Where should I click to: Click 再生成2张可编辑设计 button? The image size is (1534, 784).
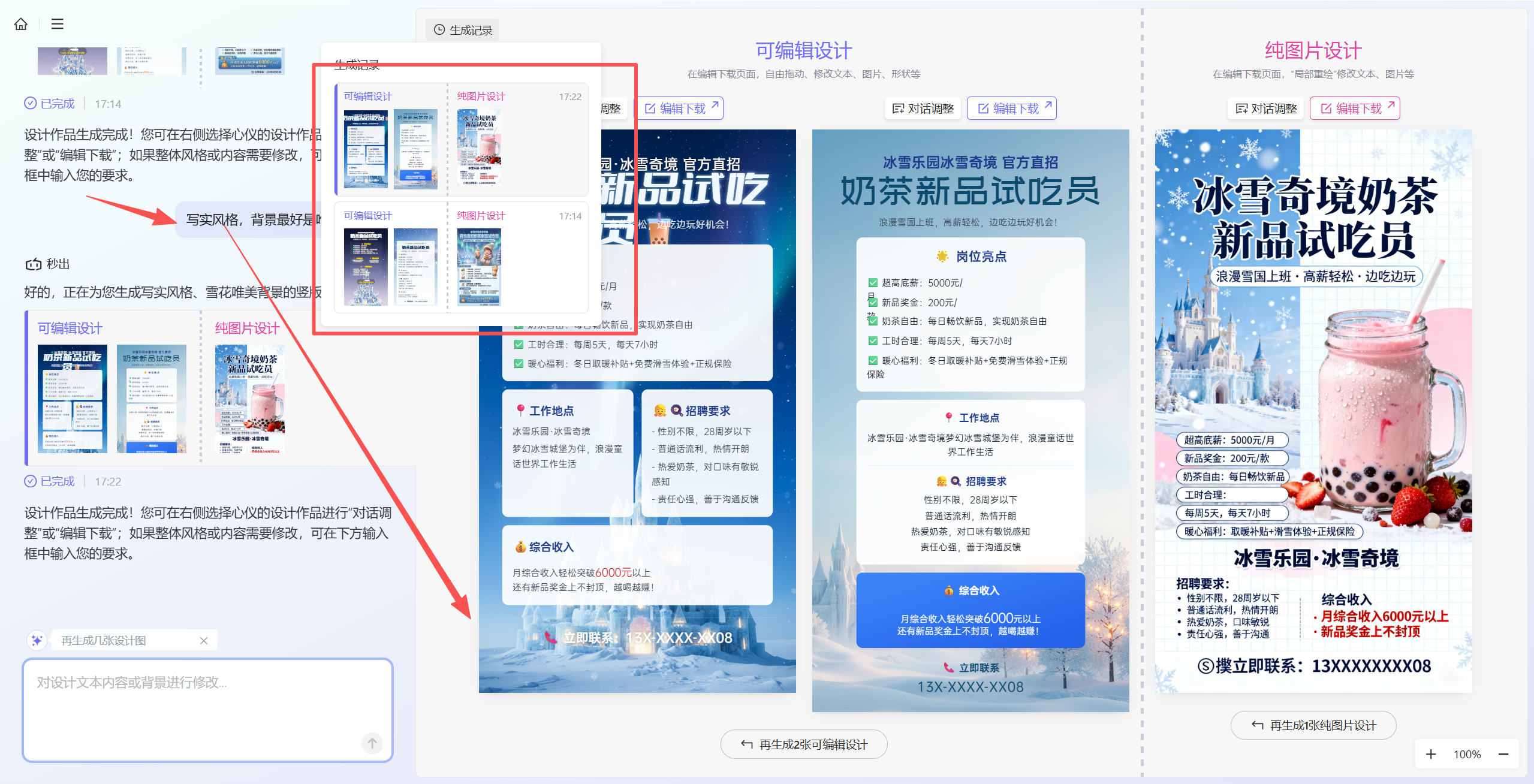click(x=804, y=744)
